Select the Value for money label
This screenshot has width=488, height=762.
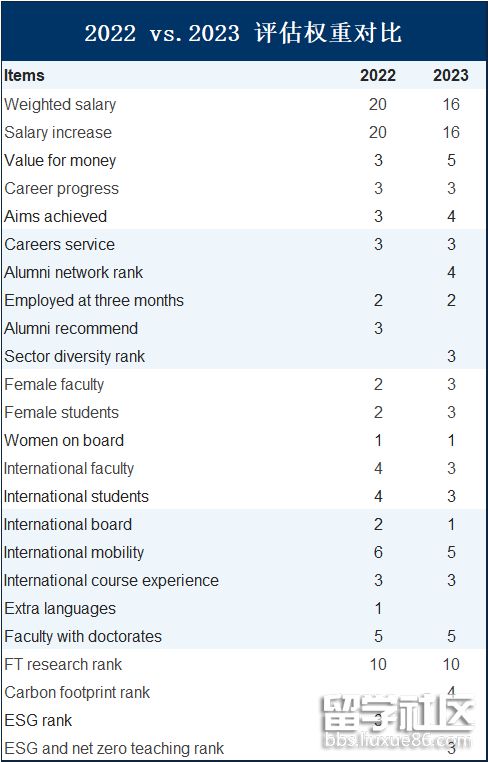[x=60, y=161]
